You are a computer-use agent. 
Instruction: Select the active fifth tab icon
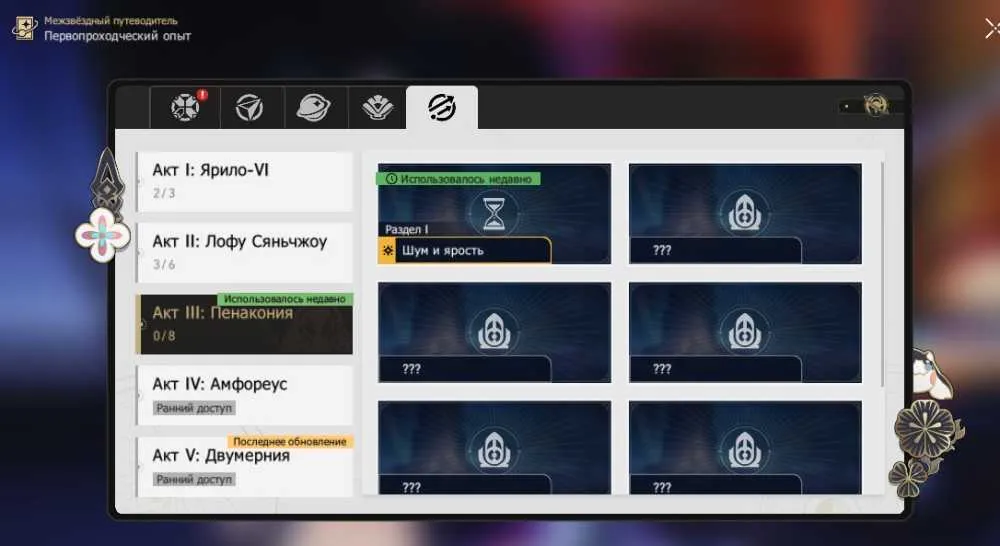pyautogui.click(x=442, y=107)
